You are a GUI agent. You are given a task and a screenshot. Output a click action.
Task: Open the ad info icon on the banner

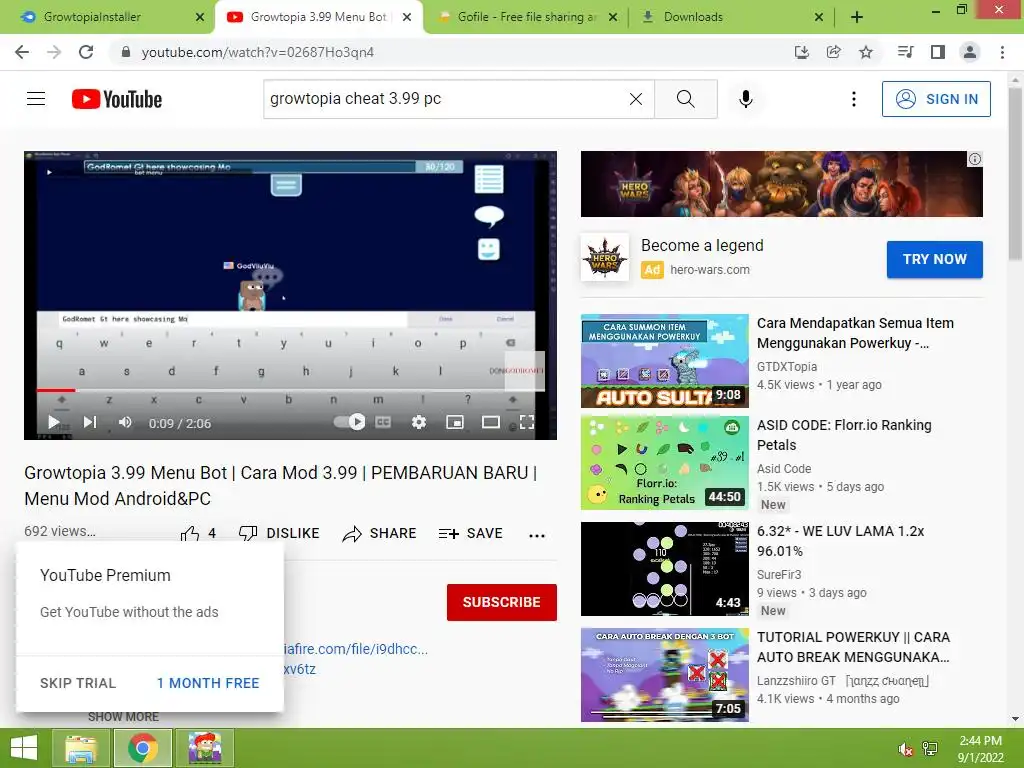pyautogui.click(x=974, y=159)
